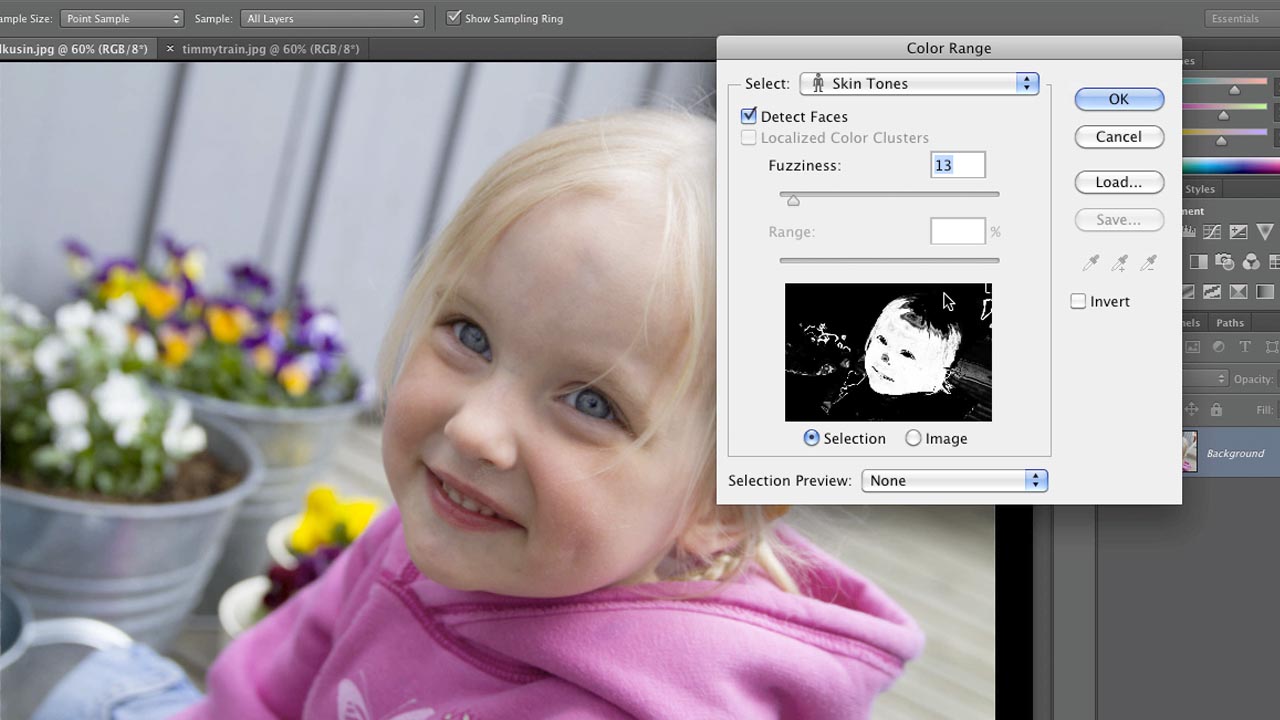The width and height of the screenshot is (1280, 720).
Task: Switch to the timmytrain.jpg document tab
Action: 270,48
